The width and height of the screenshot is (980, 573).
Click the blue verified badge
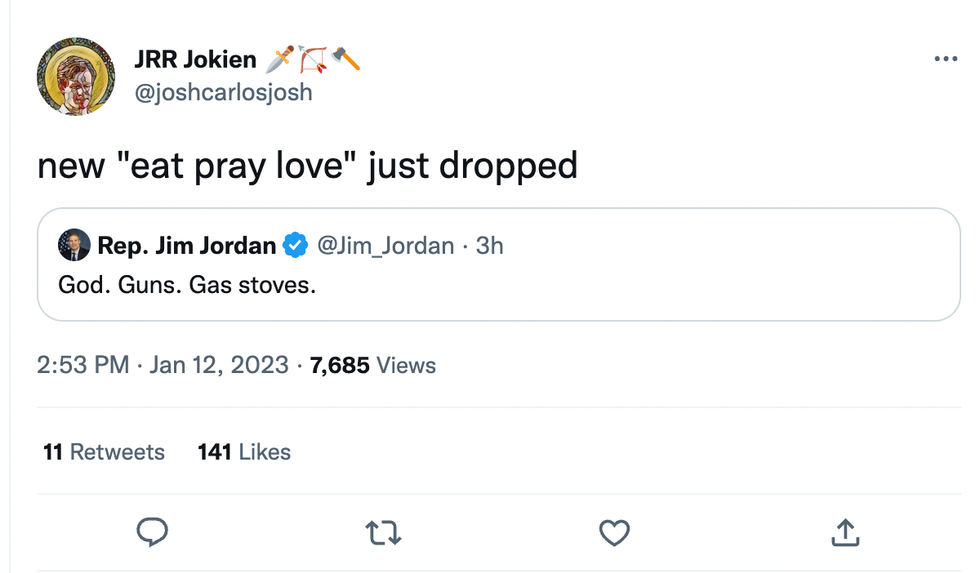(295, 245)
